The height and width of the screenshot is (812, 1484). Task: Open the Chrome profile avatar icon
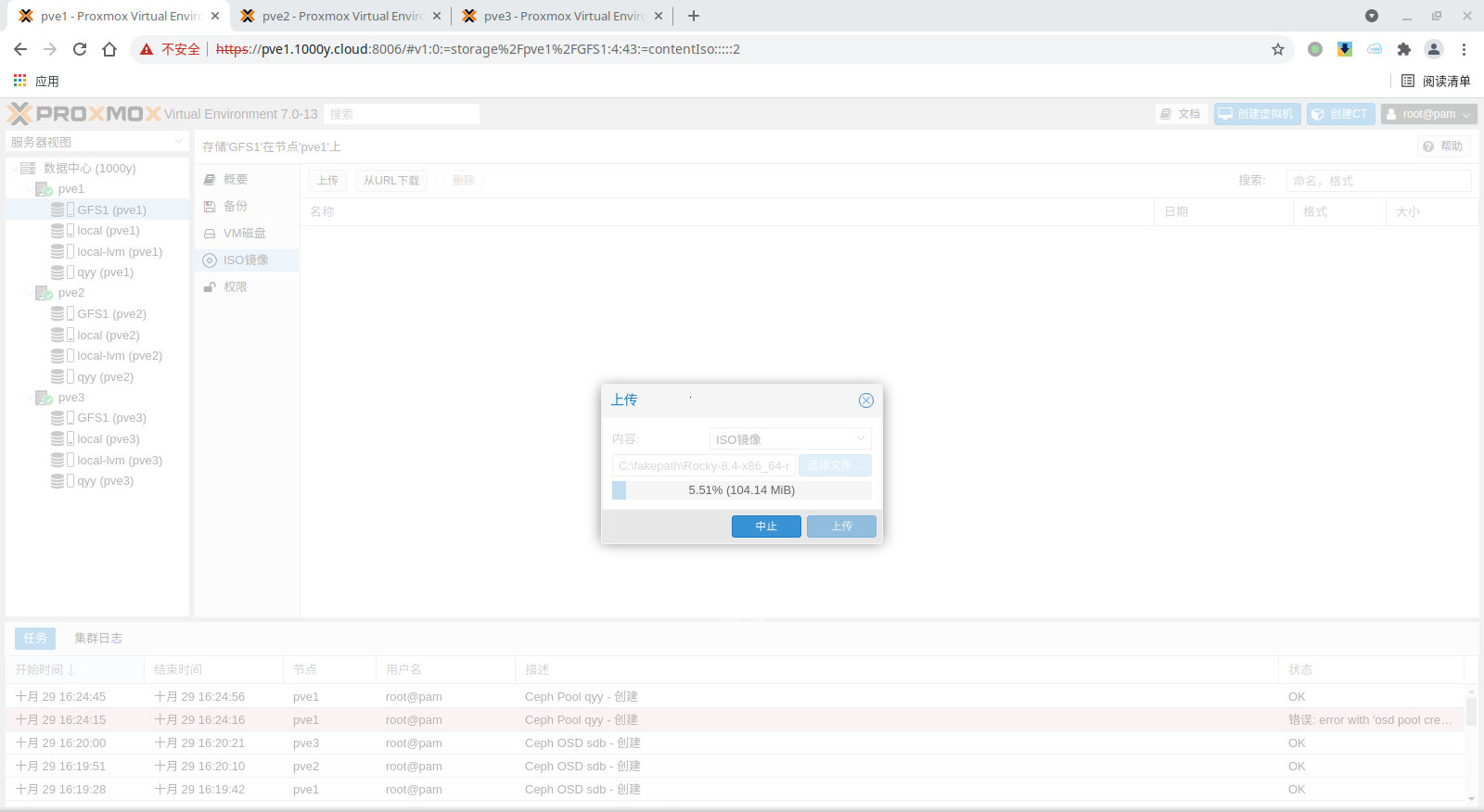[1434, 49]
